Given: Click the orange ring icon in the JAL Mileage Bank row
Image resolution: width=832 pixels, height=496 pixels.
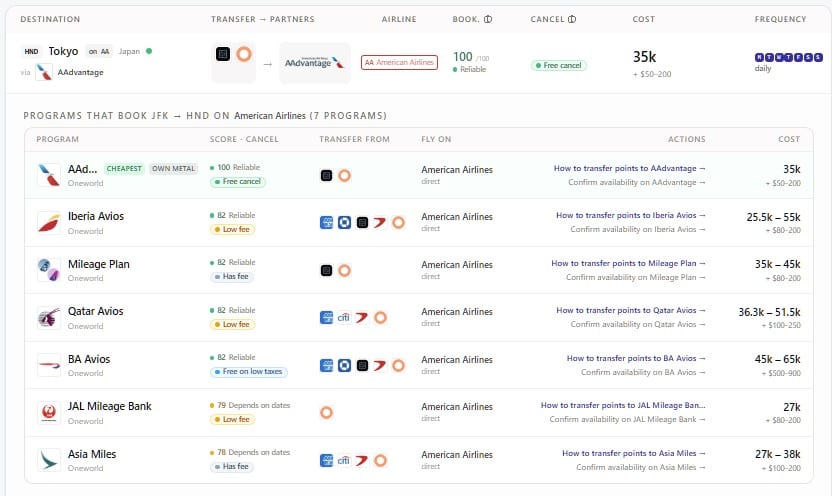Looking at the screenshot, I should point(326,412).
